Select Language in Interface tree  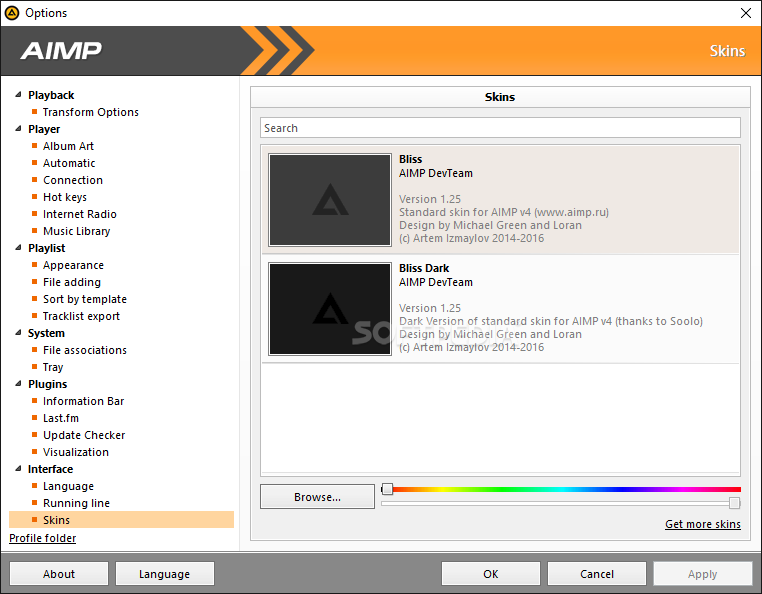pos(68,487)
